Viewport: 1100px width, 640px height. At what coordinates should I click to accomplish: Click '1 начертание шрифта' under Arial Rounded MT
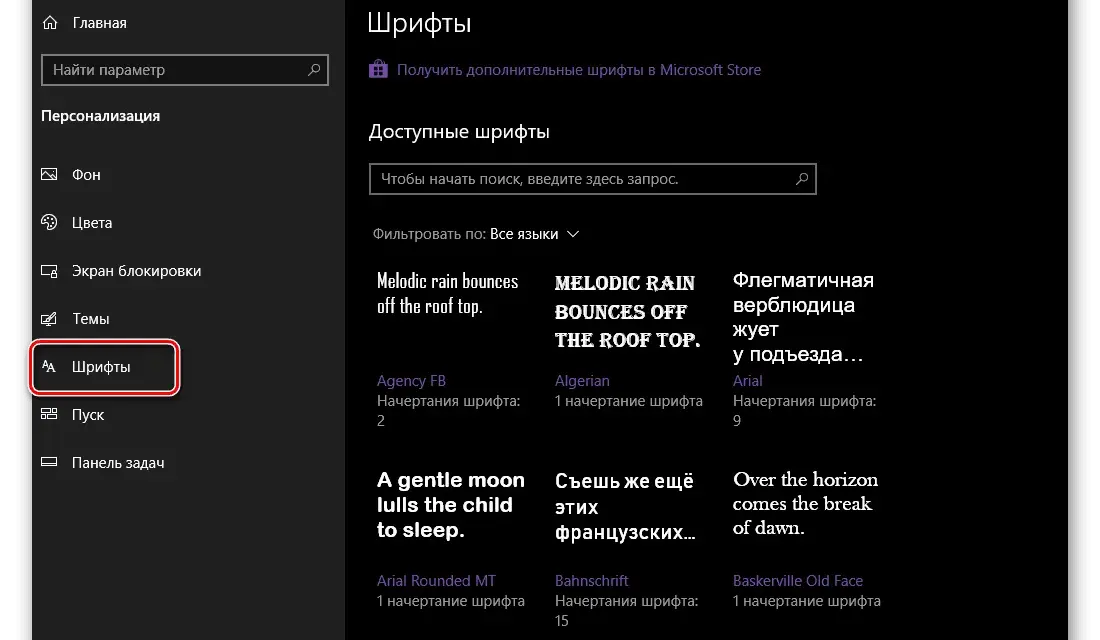(x=450, y=601)
